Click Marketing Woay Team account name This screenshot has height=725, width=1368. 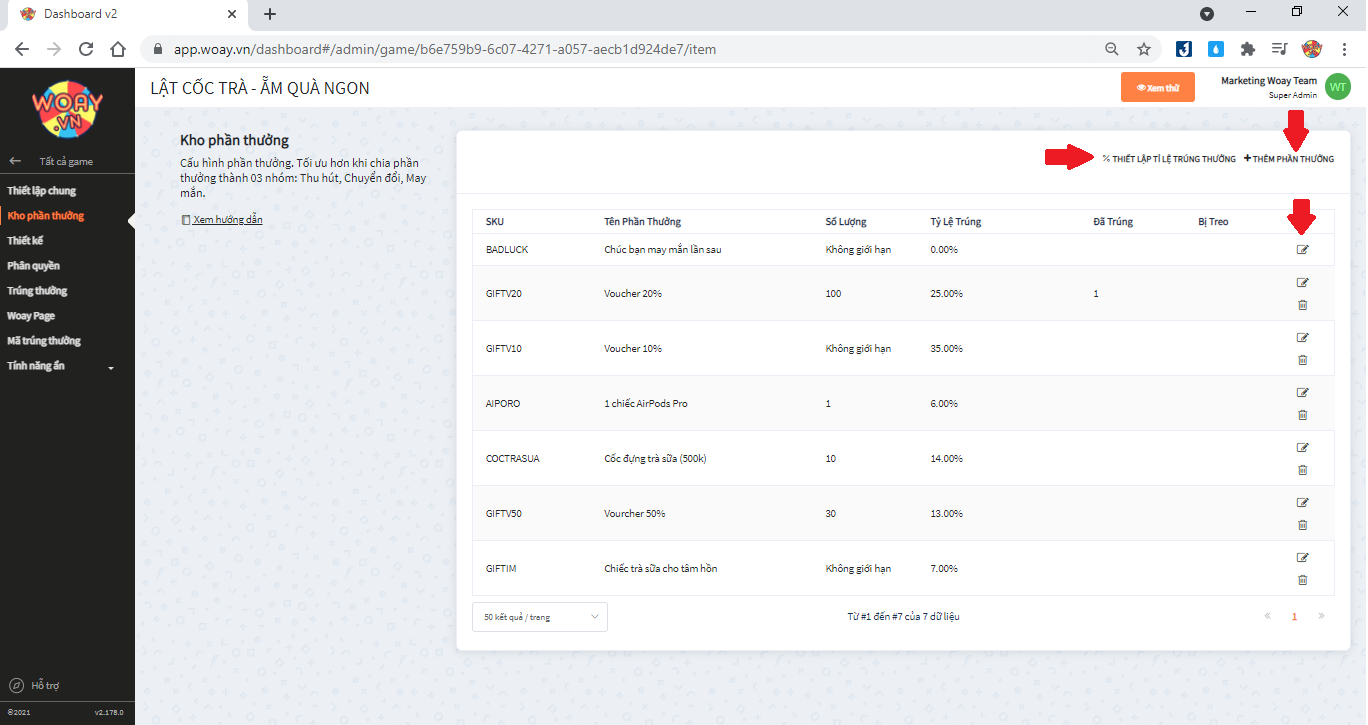tap(1269, 81)
